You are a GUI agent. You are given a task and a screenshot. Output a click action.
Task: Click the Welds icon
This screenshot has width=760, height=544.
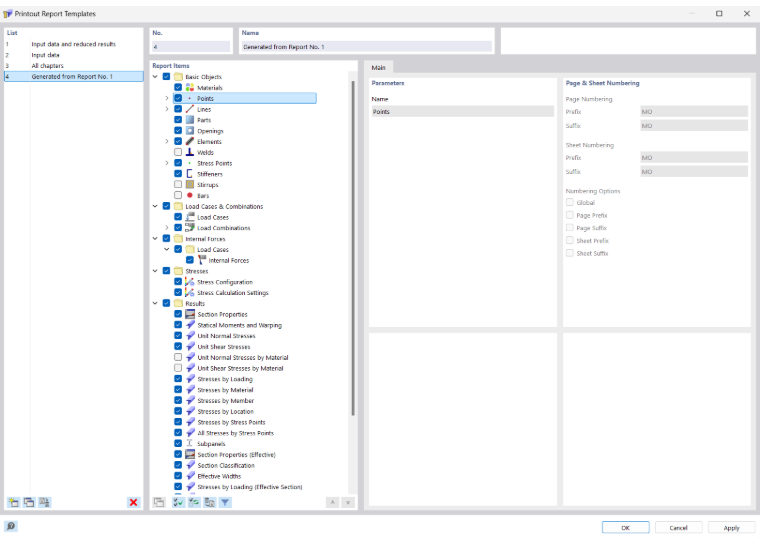pyautogui.click(x=190, y=152)
